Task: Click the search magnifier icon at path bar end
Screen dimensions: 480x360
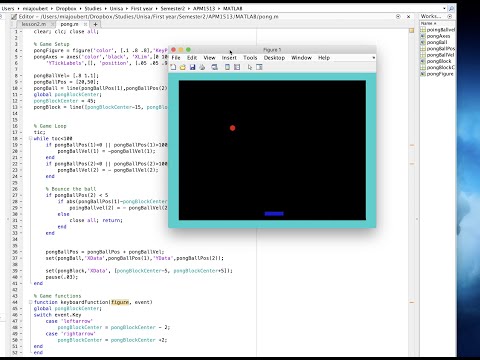Action: tap(451, 8)
